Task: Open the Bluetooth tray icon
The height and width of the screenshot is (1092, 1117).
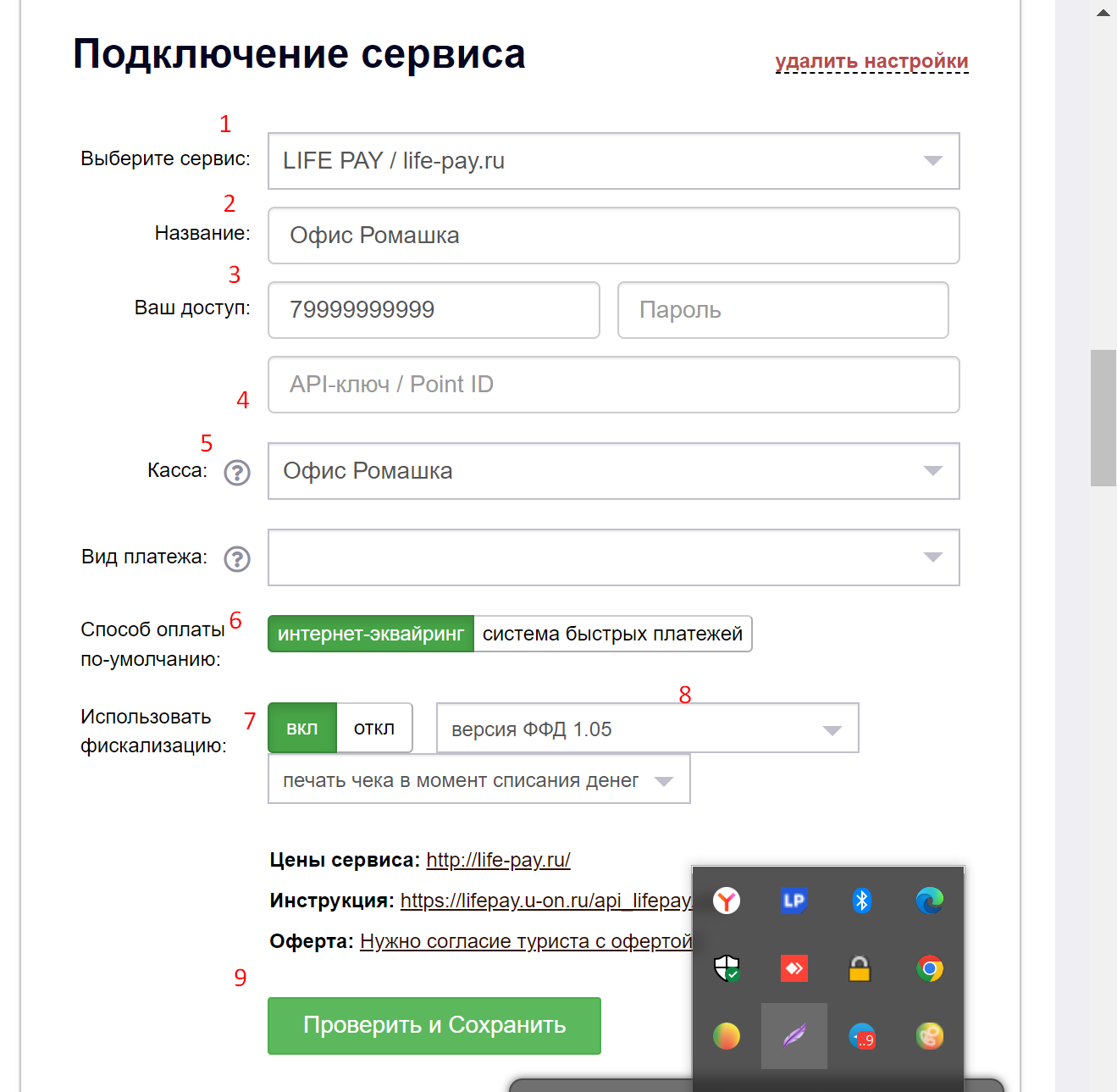Action: pos(861,901)
